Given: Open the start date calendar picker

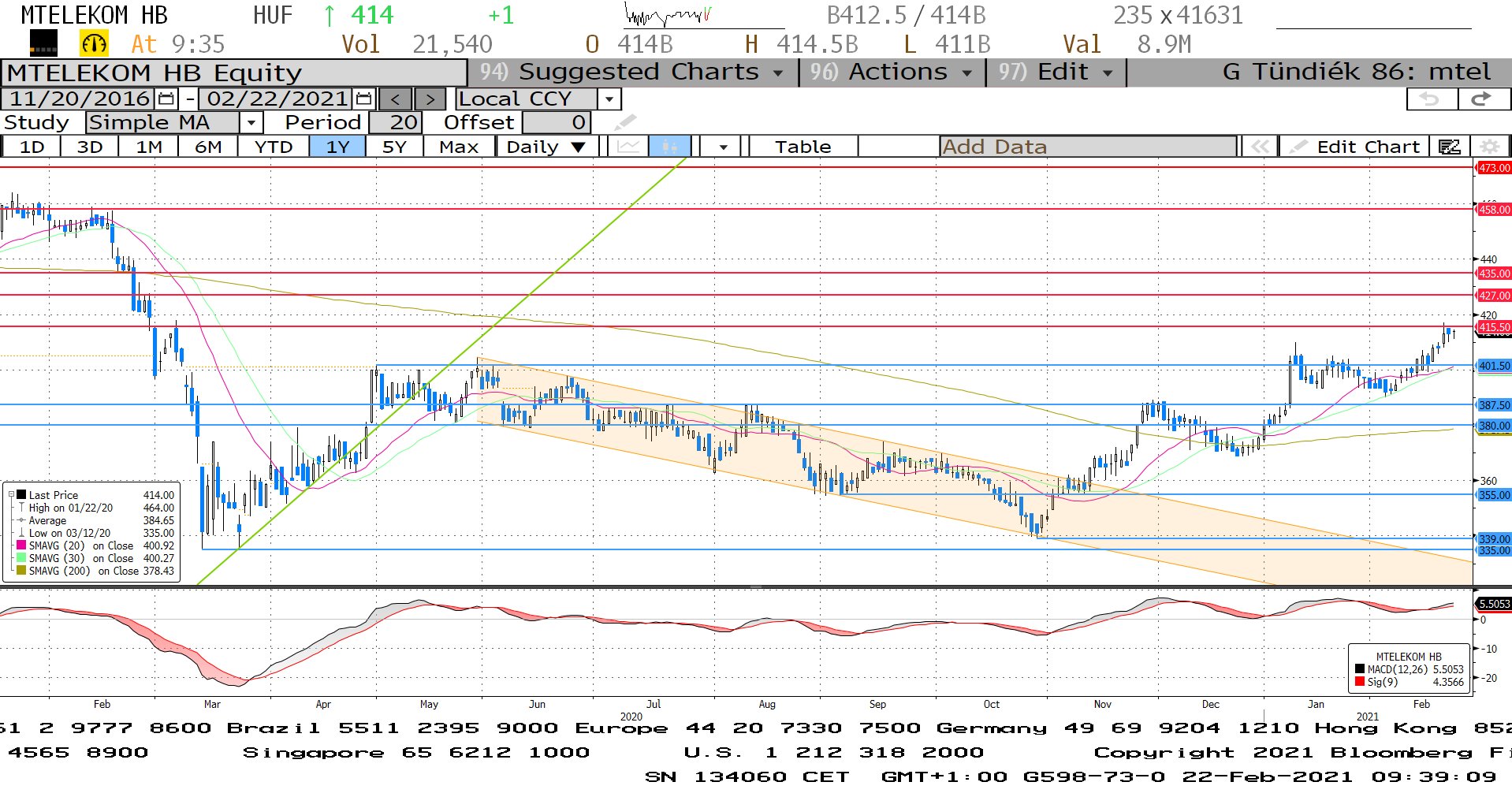Looking at the screenshot, I should [166, 99].
